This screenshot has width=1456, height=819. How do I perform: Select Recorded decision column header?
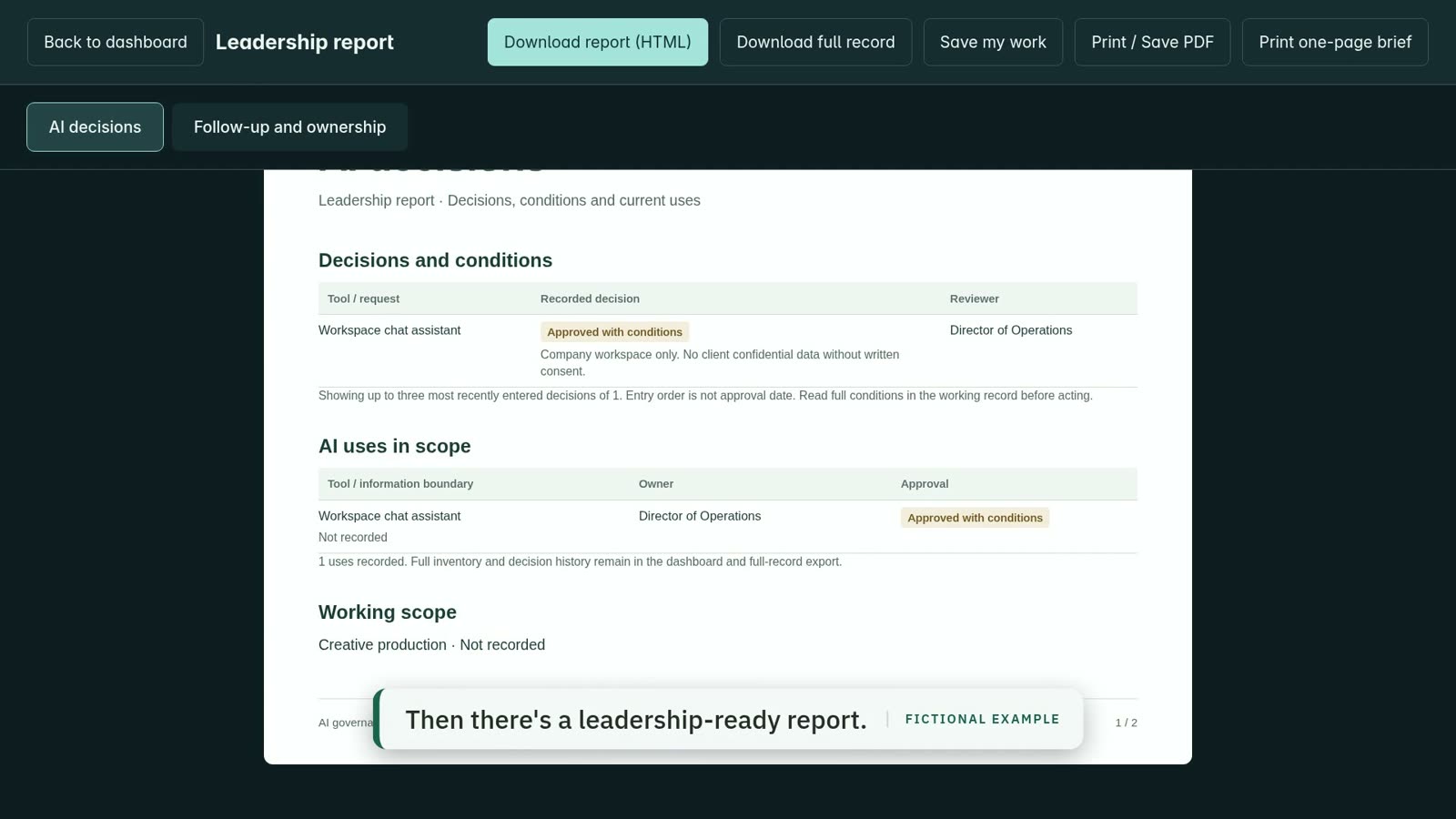(x=590, y=298)
